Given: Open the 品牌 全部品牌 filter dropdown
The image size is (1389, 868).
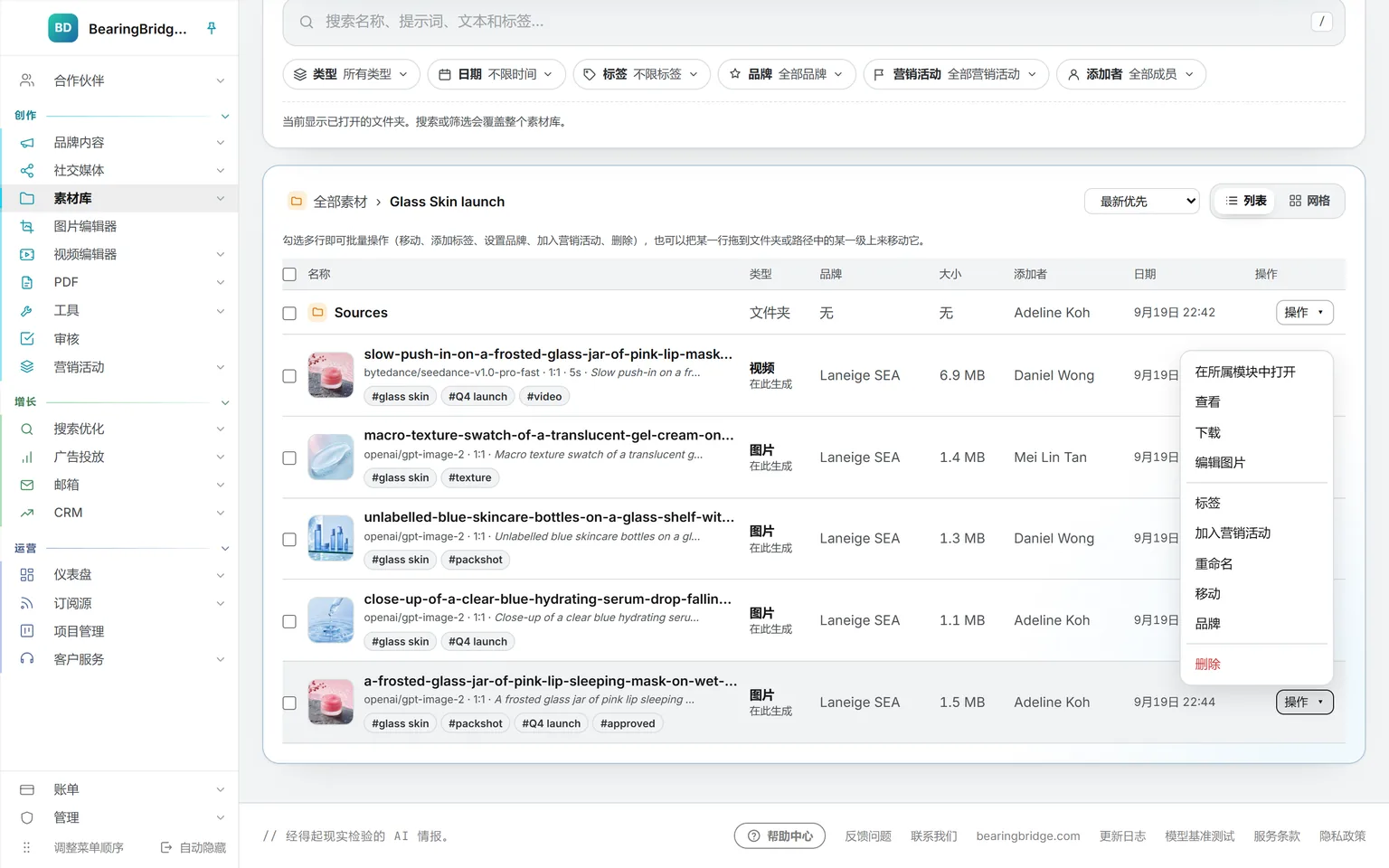Looking at the screenshot, I should [x=787, y=74].
